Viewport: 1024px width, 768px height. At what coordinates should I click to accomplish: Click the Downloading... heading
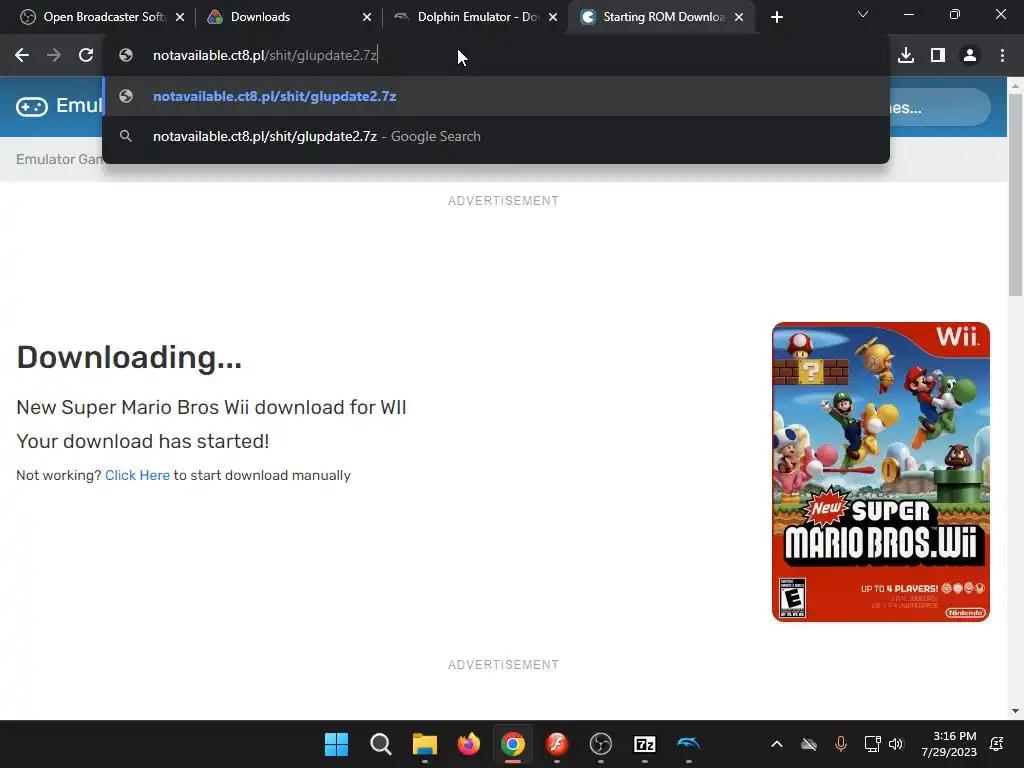pos(129,357)
